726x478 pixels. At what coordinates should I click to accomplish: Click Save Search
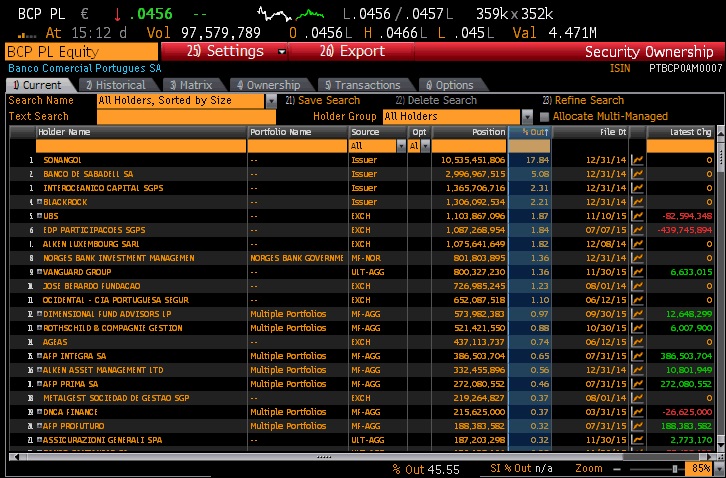click(323, 101)
